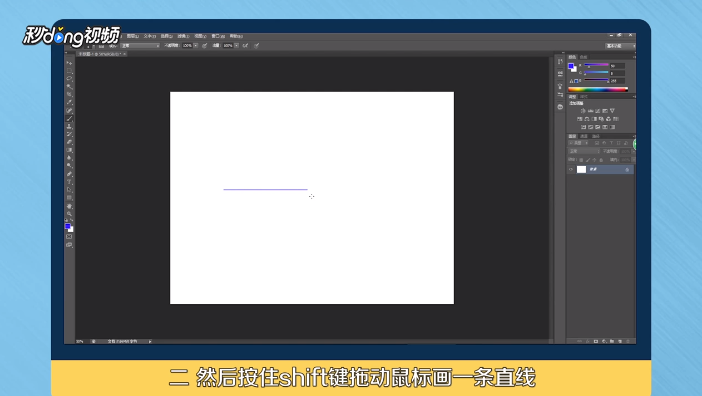This screenshot has width=702, height=396.
Task: Toggle Quick Mask mode in toolbox
Action: point(69,236)
